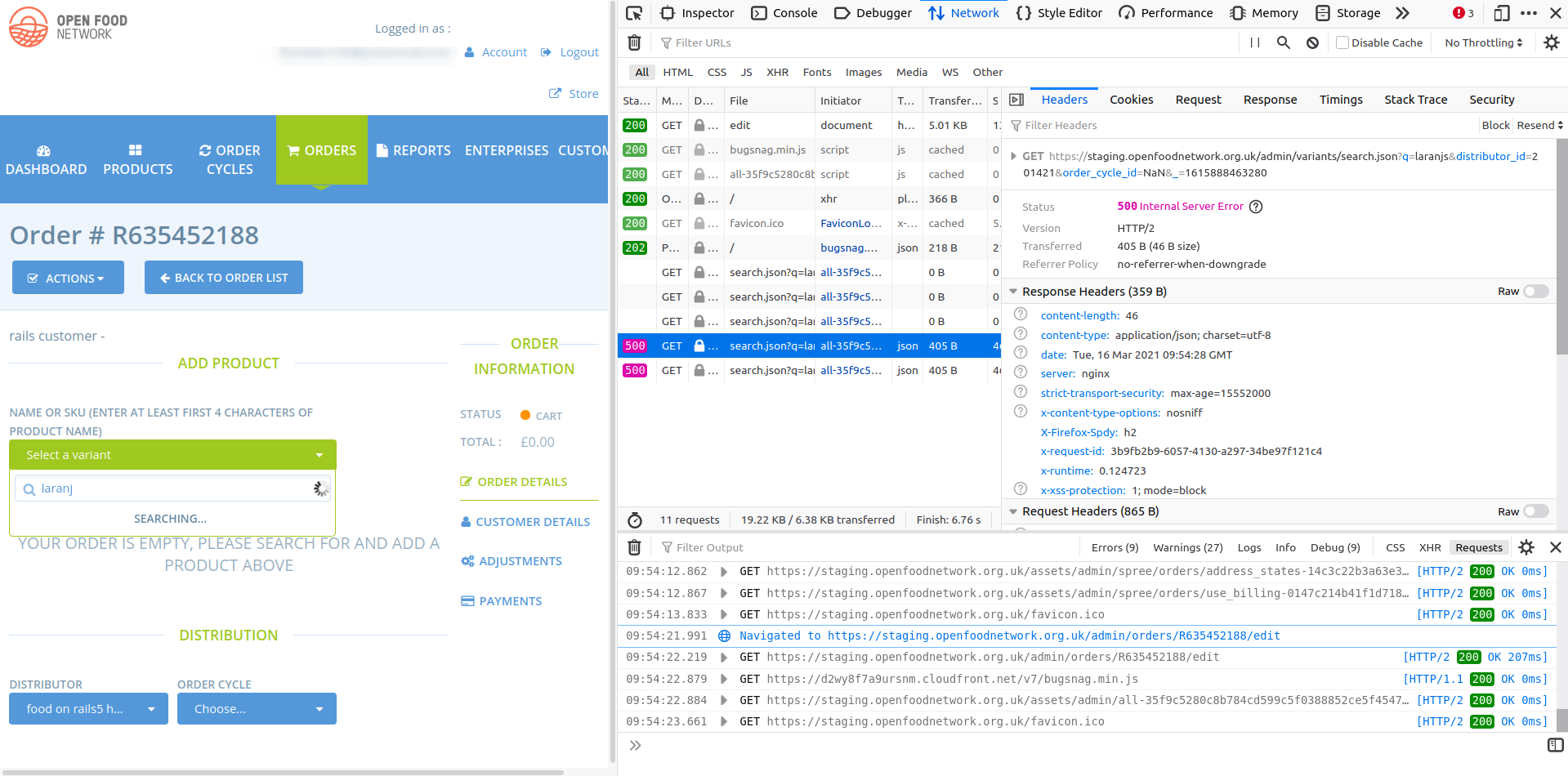This screenshot has width=1568, height=776.
Task: Focus the Filter Headers input
Action: [x=1242, y=125]
